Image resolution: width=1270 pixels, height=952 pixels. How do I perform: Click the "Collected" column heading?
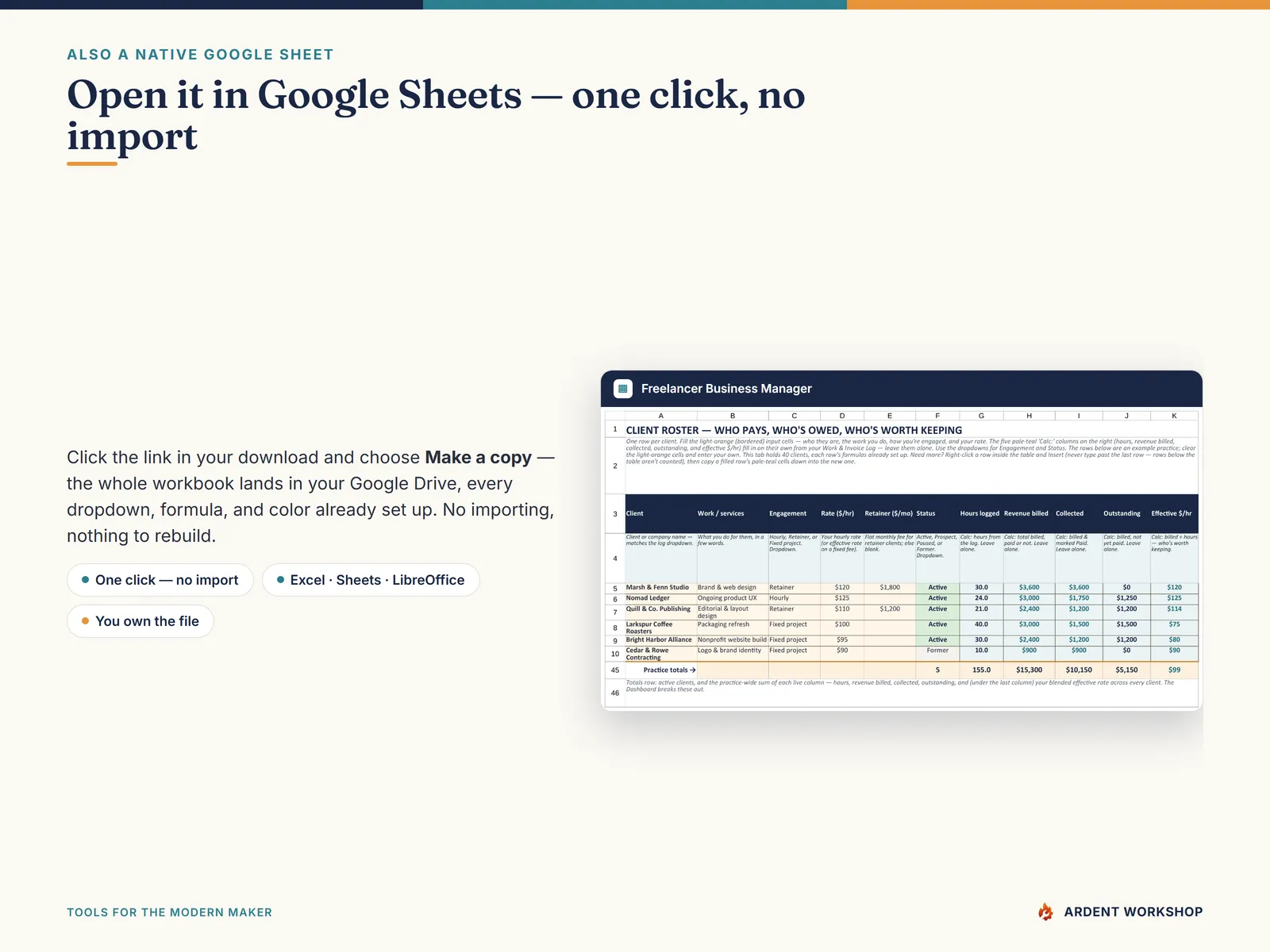1079,513
